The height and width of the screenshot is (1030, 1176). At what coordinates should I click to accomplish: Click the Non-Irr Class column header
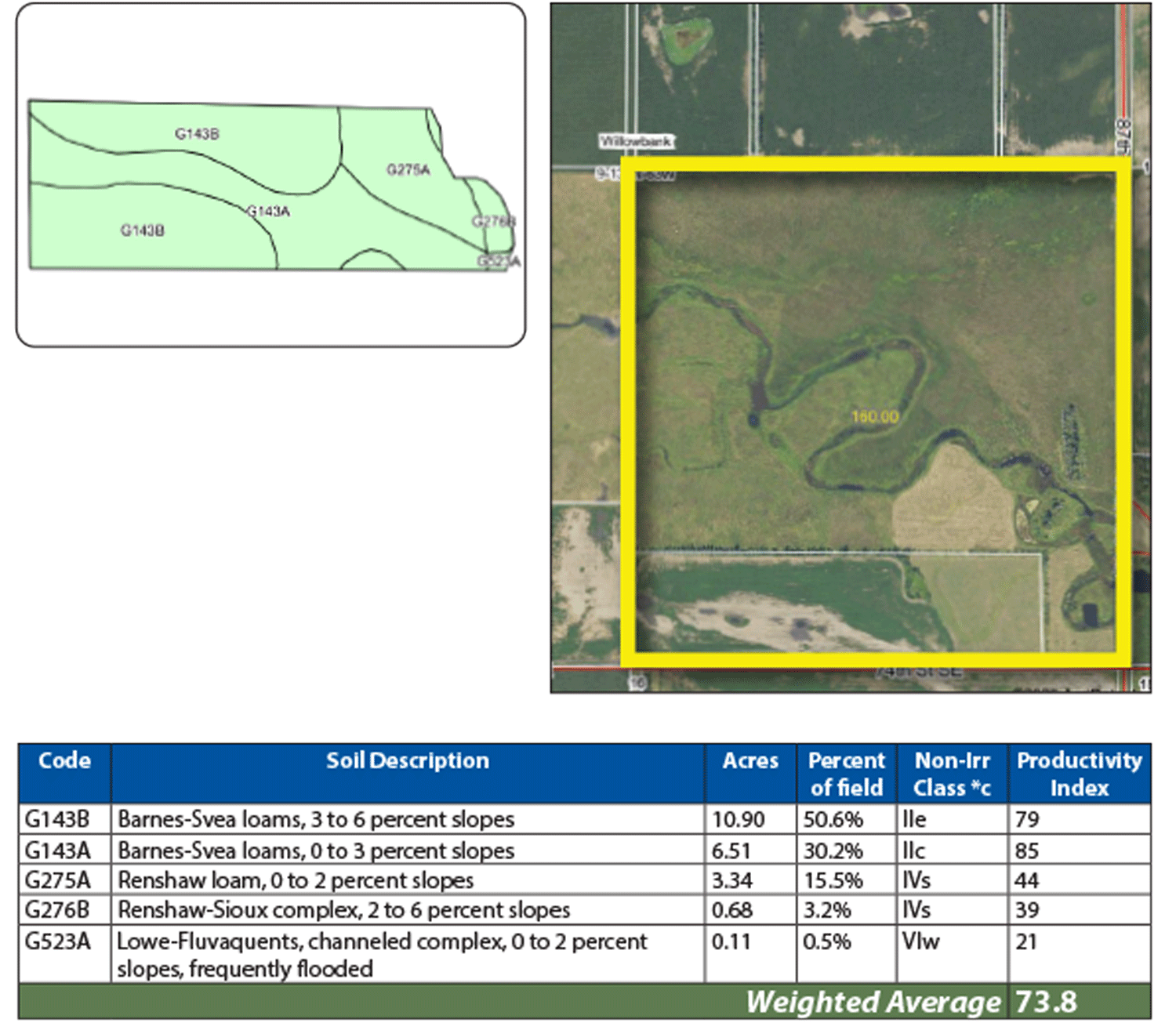pos(952,774)
